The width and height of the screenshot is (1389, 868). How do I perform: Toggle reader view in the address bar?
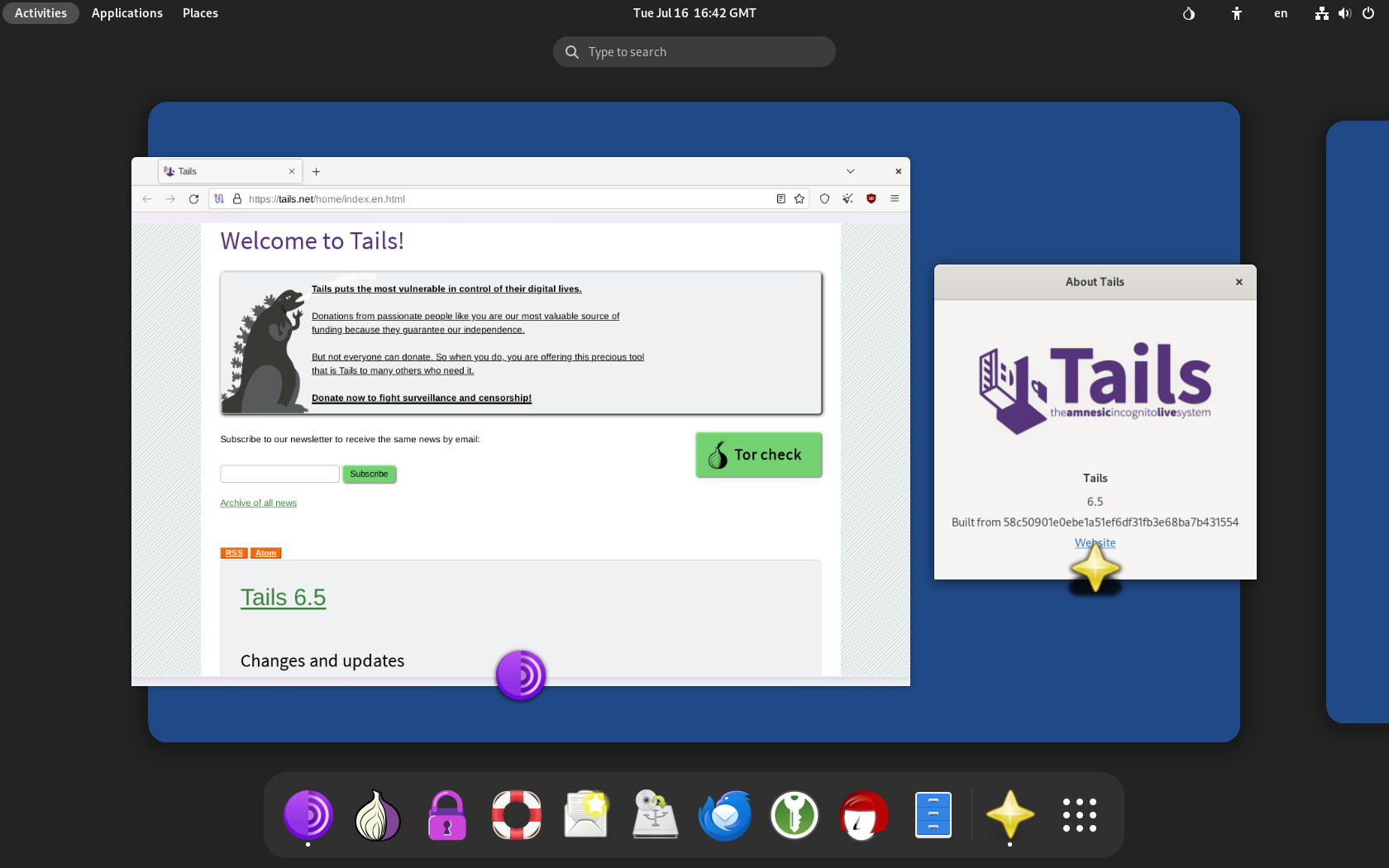click(780, 199)
